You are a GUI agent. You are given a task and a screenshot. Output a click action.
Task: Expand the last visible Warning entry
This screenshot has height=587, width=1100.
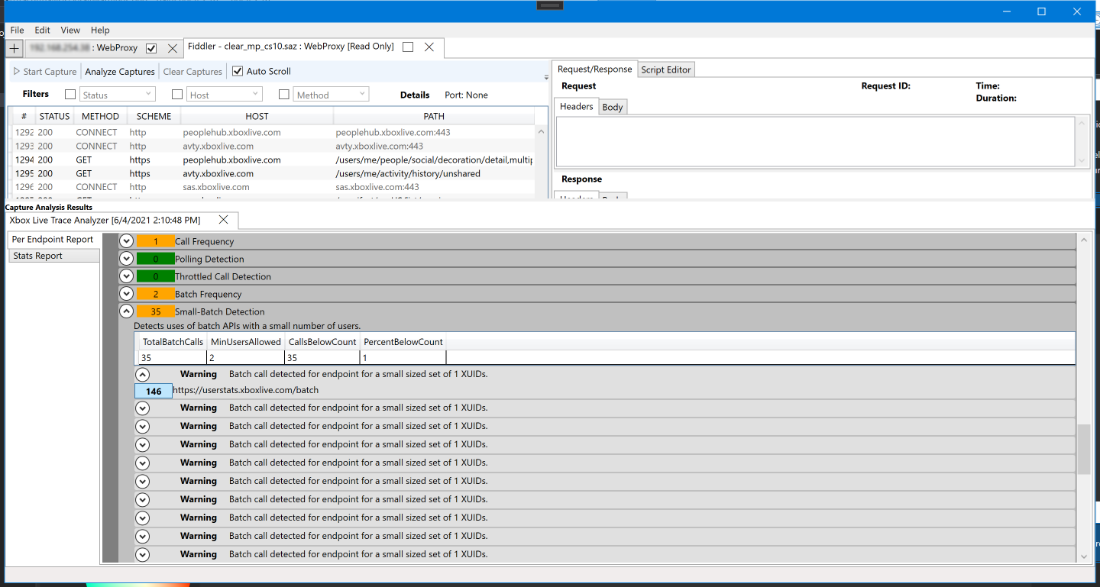coord(142,554)
